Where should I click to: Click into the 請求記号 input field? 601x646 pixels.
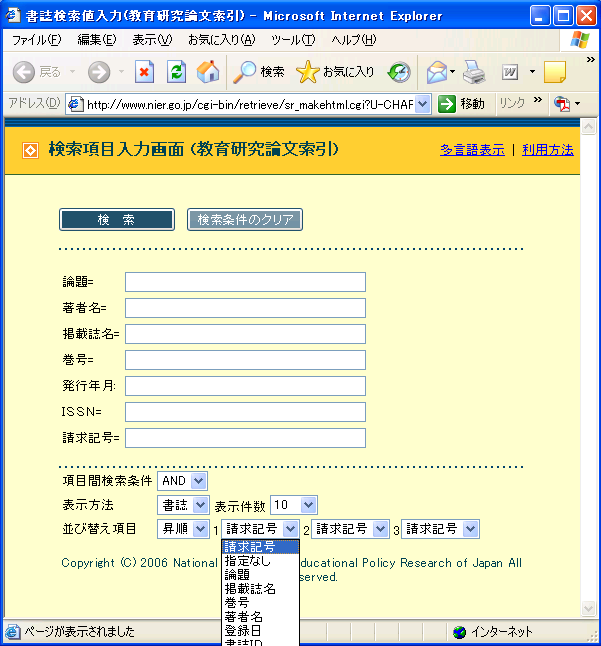point(246,438)
